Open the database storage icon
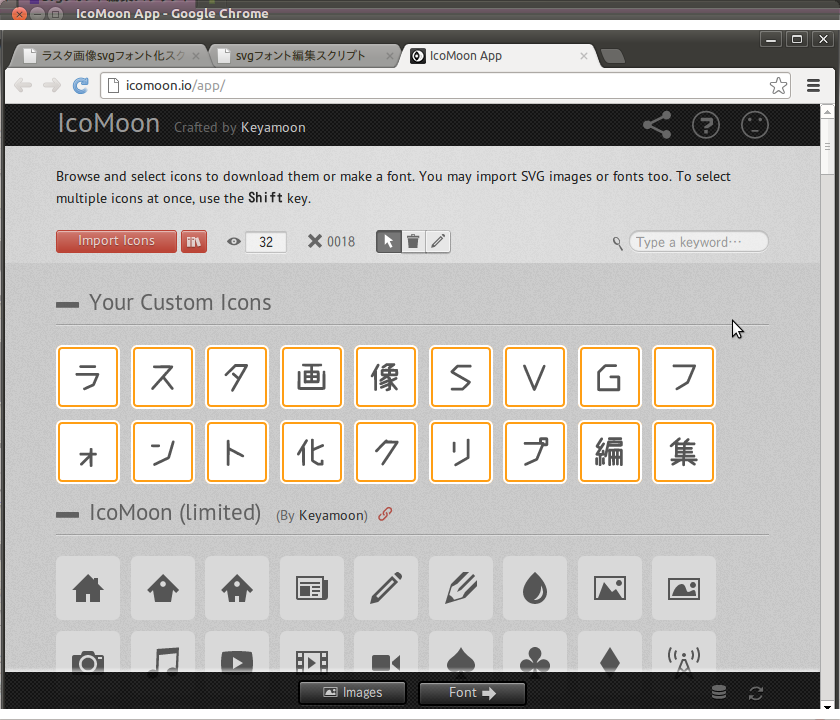The height and width of the screenshot is (720, 840). click(x=719, y=693)
